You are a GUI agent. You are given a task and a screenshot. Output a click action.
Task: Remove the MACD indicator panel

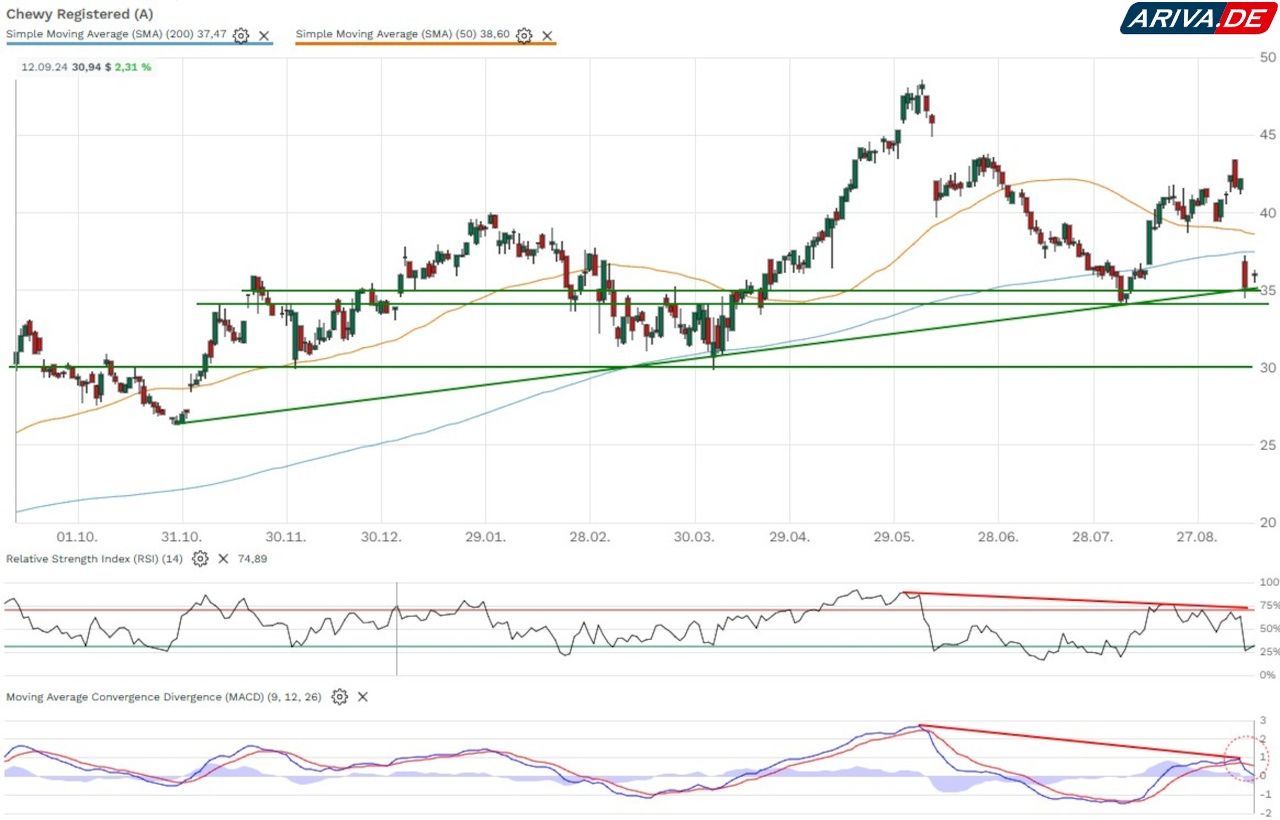pyautogui.click(x=363, y=697)
